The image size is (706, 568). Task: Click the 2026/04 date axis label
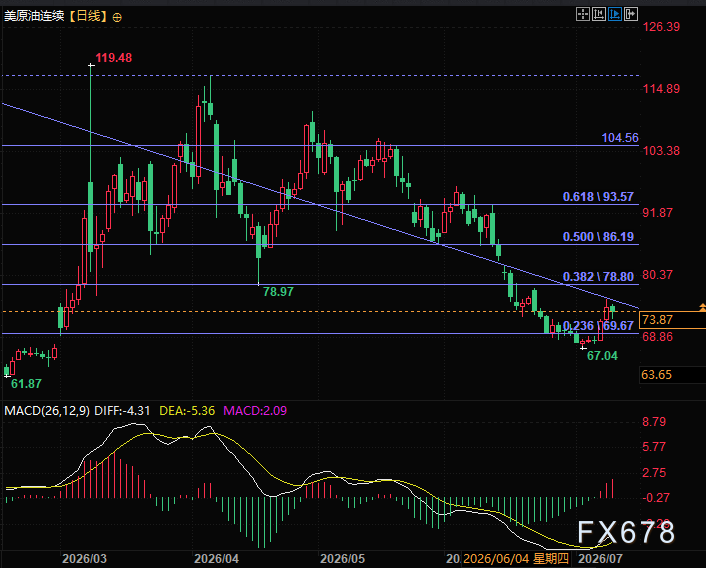[x=216, y=559]
